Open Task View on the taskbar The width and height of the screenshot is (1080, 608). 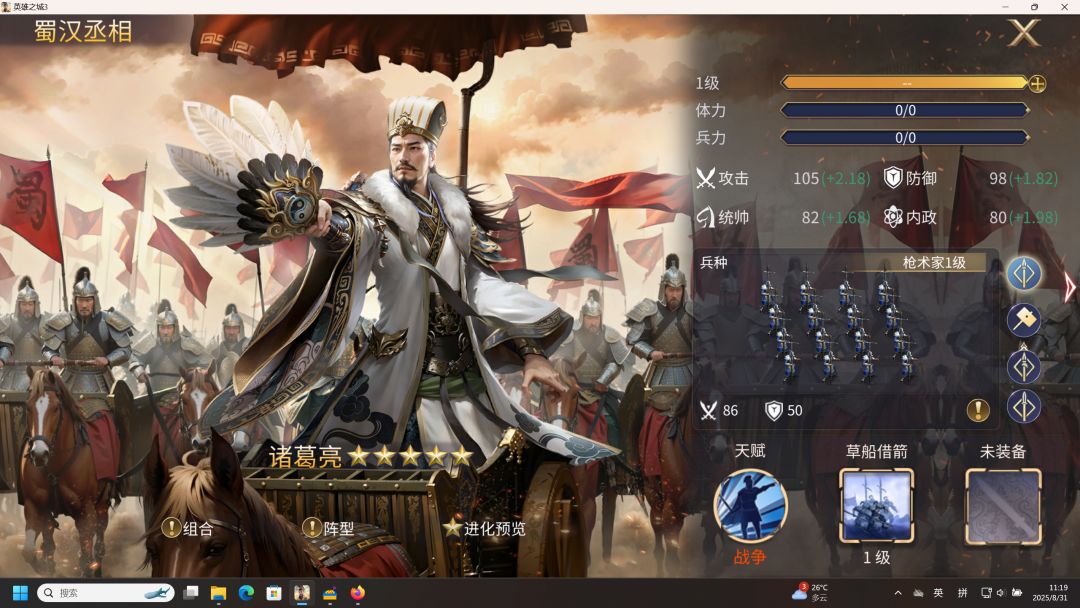click(191, 593)
